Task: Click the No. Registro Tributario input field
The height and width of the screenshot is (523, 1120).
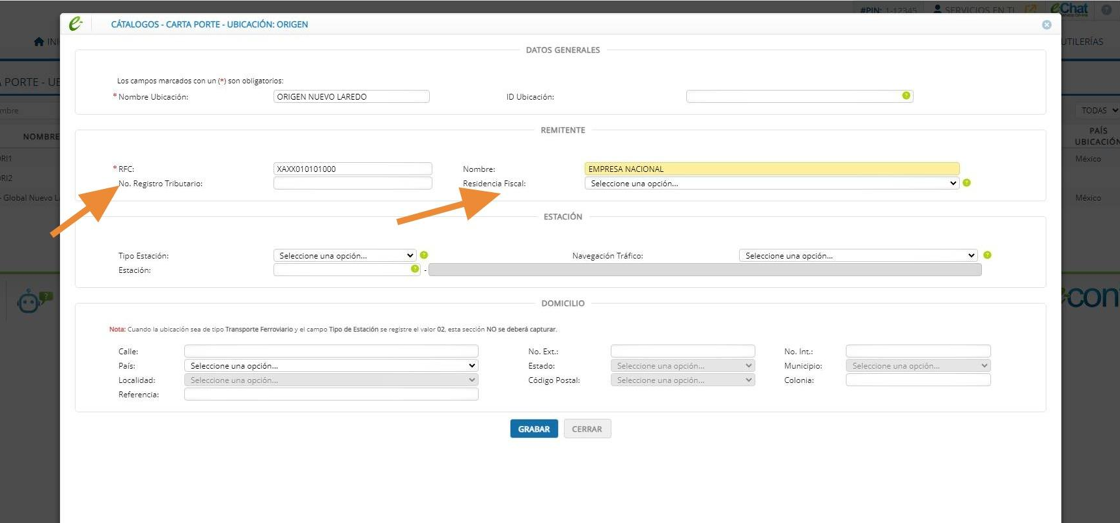Action: (353, 184)
